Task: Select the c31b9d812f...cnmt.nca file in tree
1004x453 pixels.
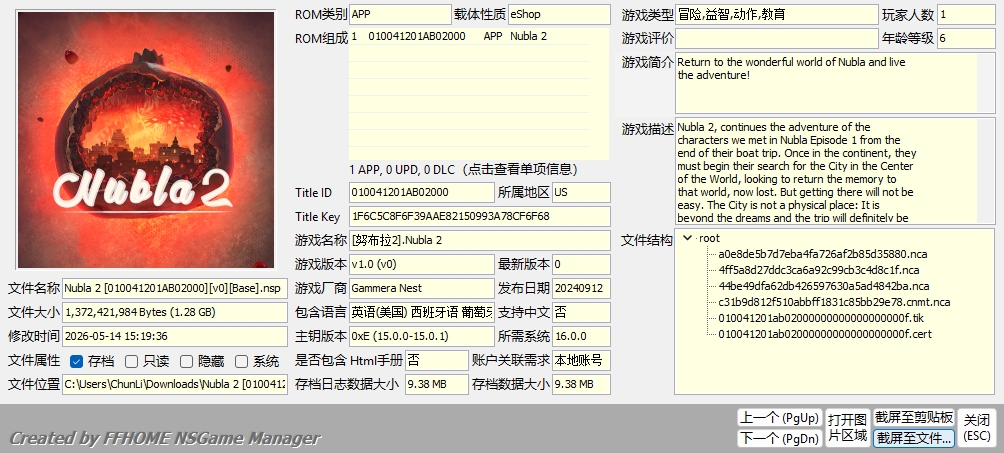Action: (x=834, y=302)
